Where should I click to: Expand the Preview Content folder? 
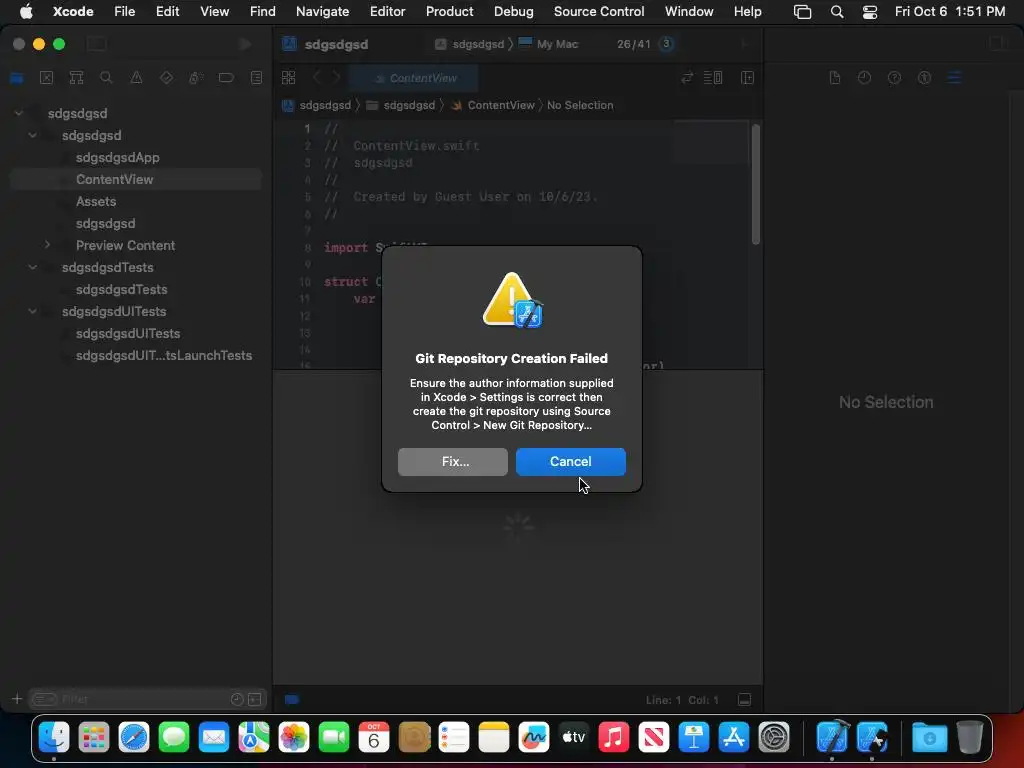tap(47, 245)
